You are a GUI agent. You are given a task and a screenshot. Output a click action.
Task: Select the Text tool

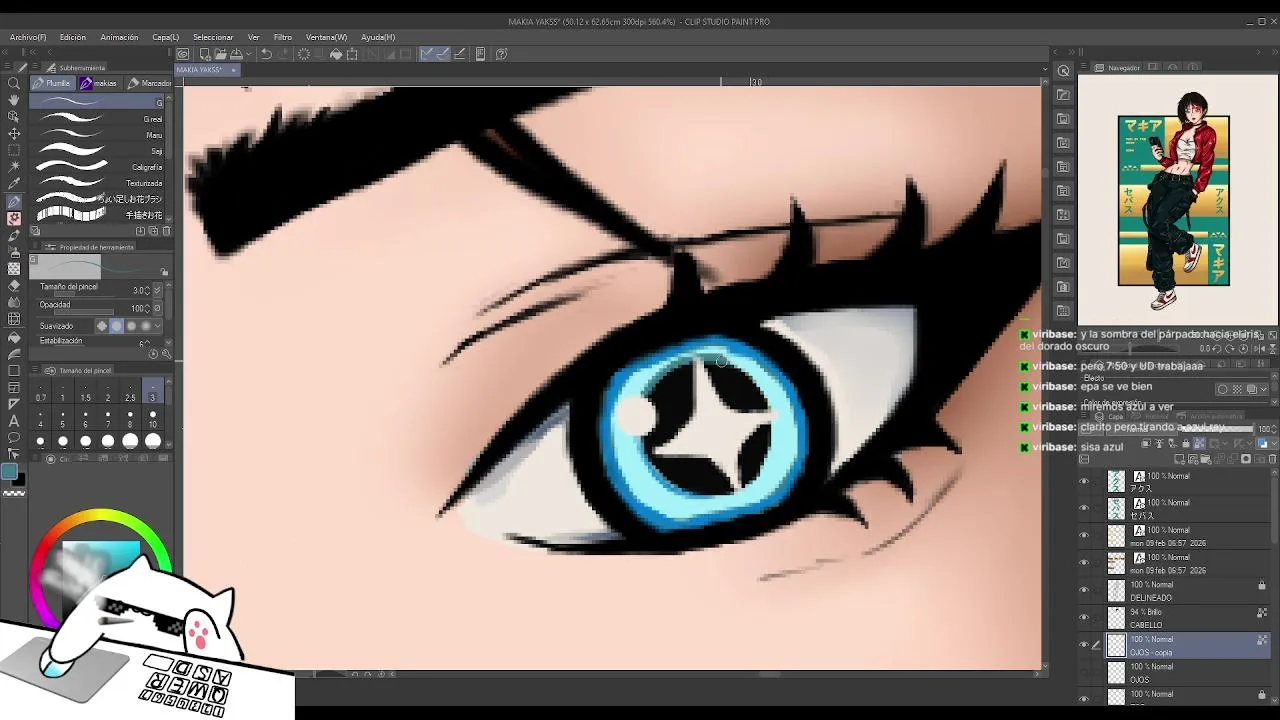pyautogui.click(x=14, y=421)
